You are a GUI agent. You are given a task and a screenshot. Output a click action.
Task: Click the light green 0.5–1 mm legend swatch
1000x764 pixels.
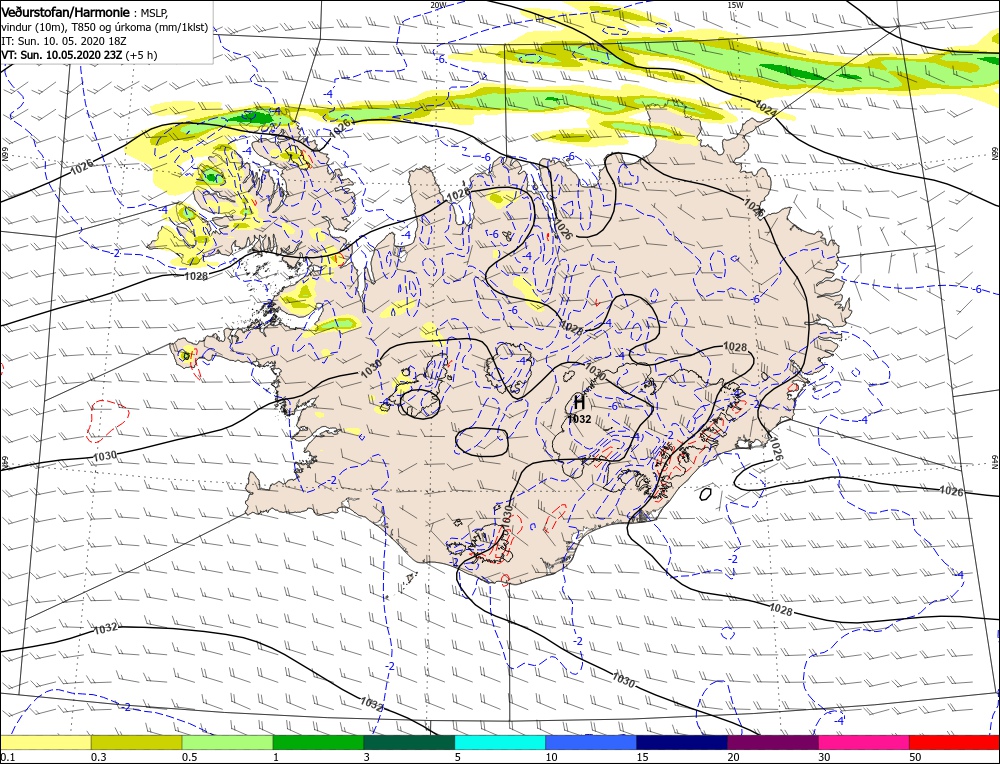pos(228,742)
